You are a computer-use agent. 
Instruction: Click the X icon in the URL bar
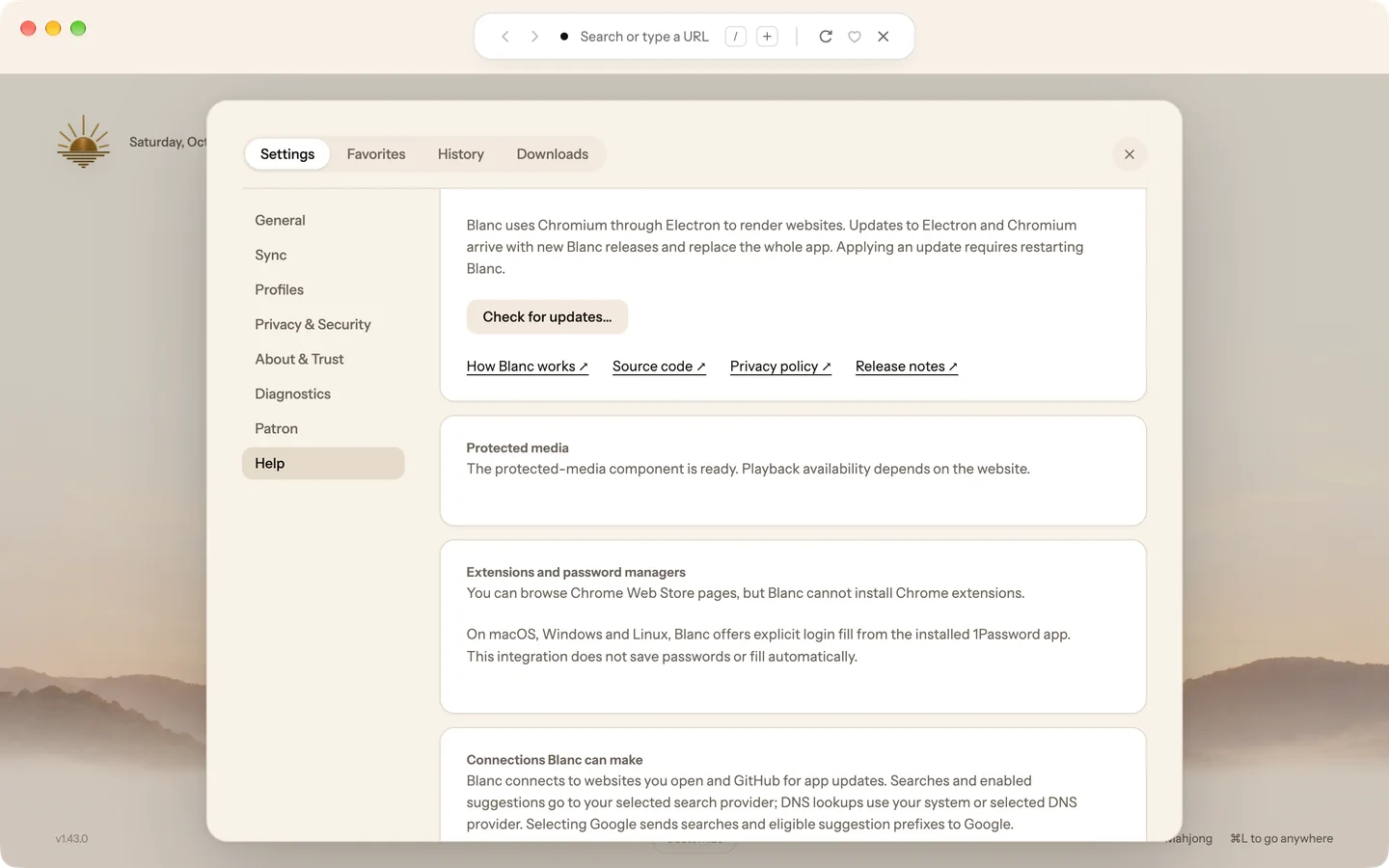884,37
